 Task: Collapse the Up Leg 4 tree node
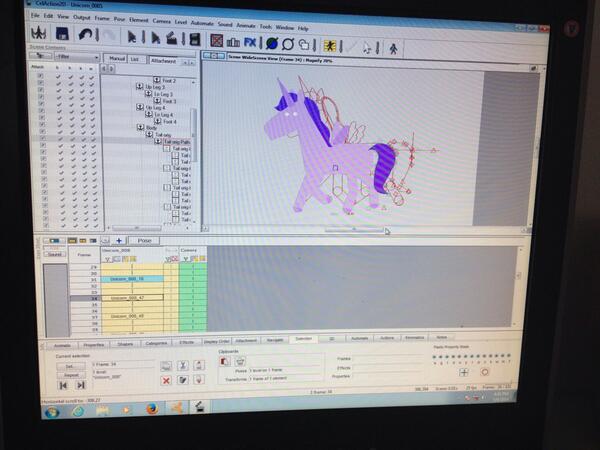[x=140, y=107]
